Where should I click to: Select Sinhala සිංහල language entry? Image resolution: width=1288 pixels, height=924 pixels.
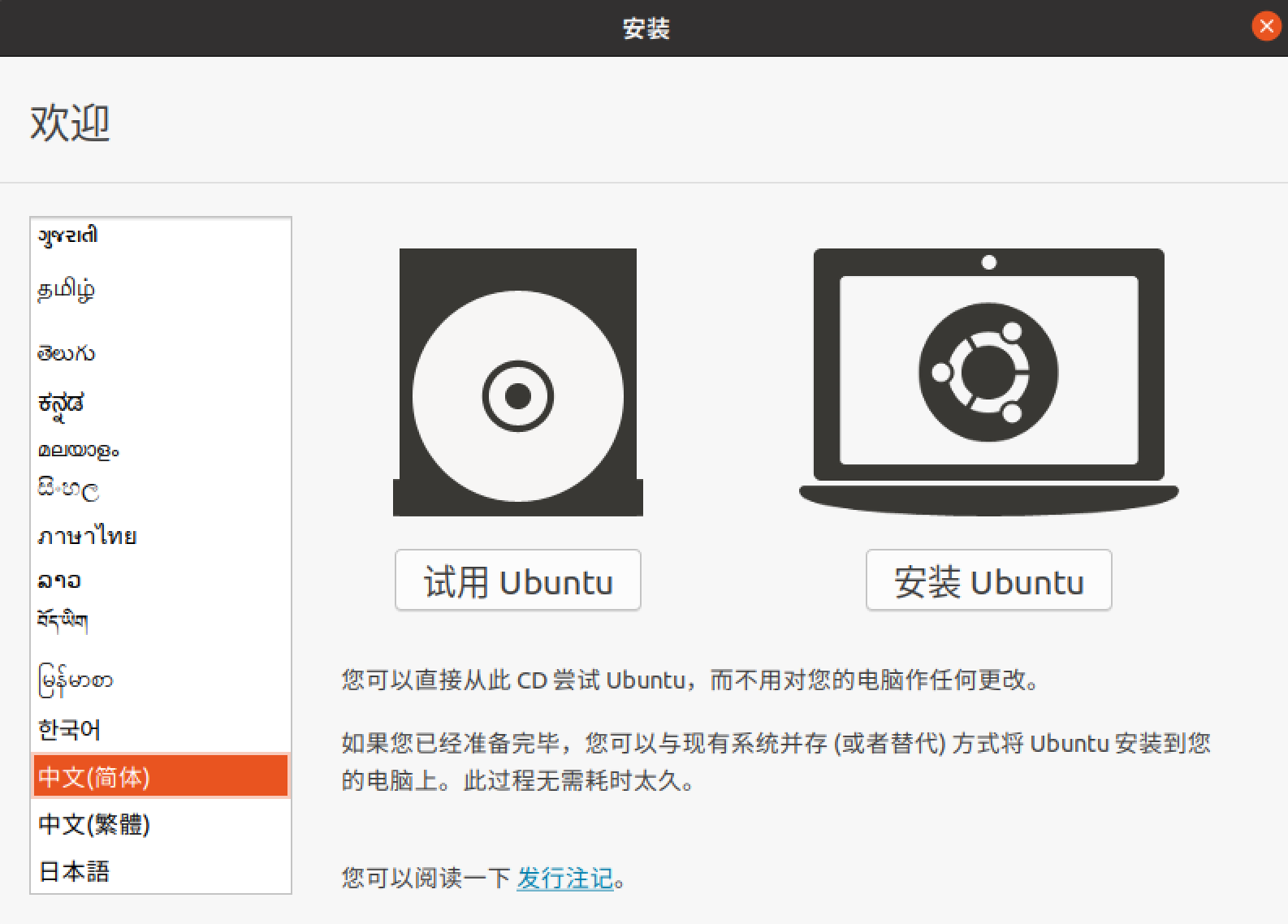(161, 489)
